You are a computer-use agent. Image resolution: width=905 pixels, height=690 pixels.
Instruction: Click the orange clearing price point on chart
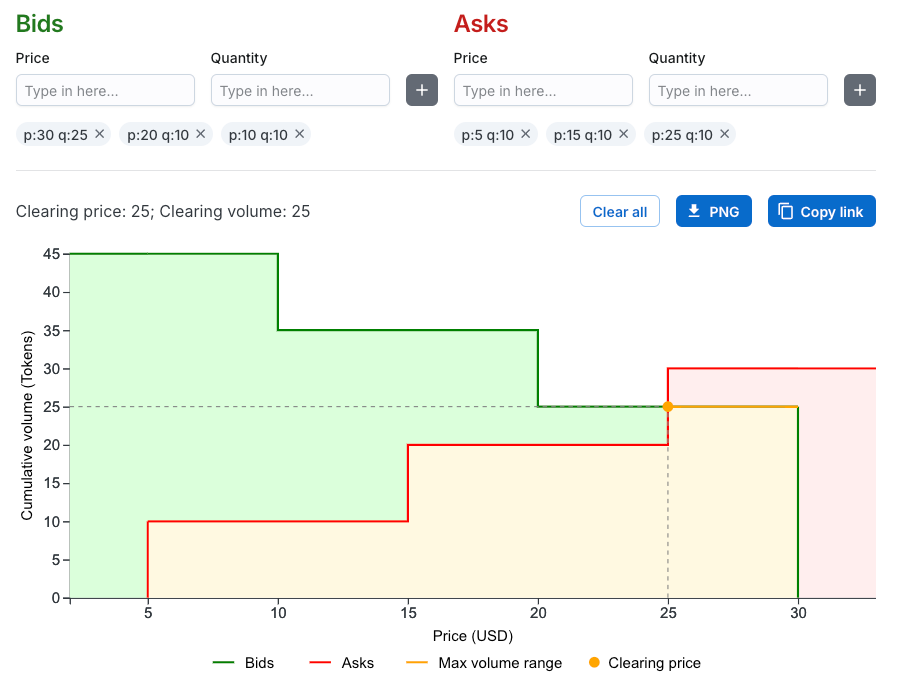[x=668, y=407]
